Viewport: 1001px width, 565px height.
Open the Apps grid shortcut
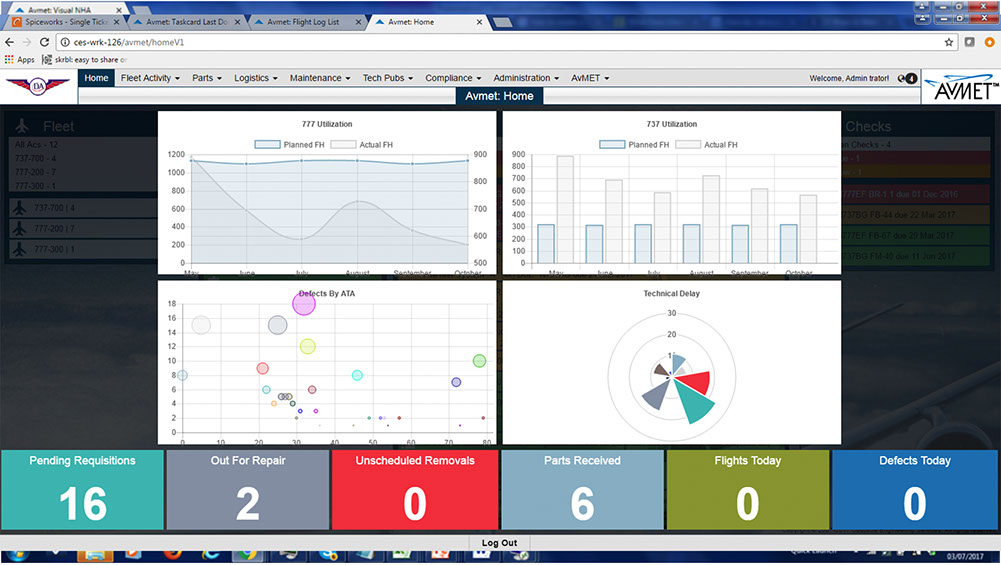[x=20, y=59]
